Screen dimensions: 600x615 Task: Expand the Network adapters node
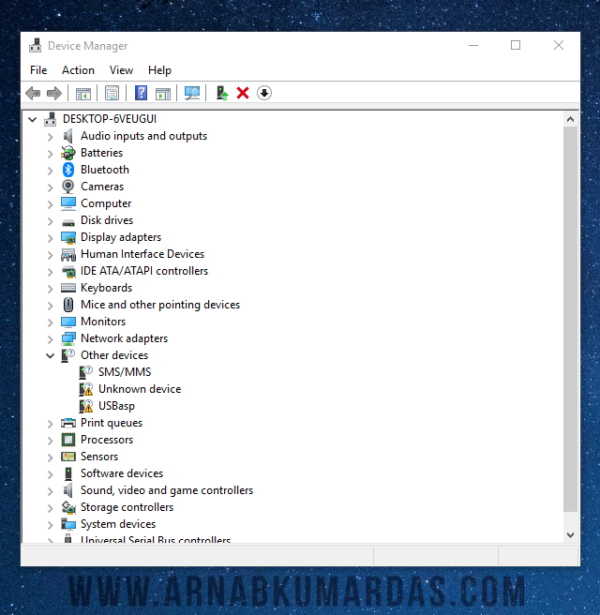[x=50, y=338]
